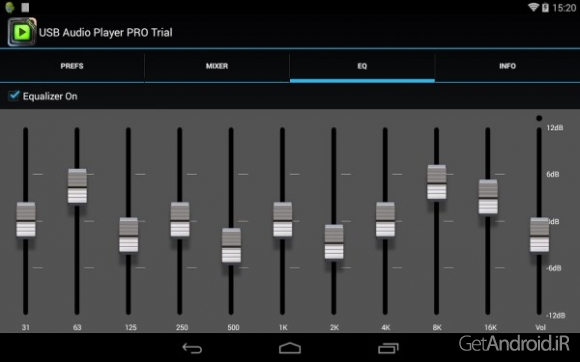Image resolution: width=580 pixels, height=362 pixels.
Task: Open the recent apps overview button
Action: pos(388,348)
